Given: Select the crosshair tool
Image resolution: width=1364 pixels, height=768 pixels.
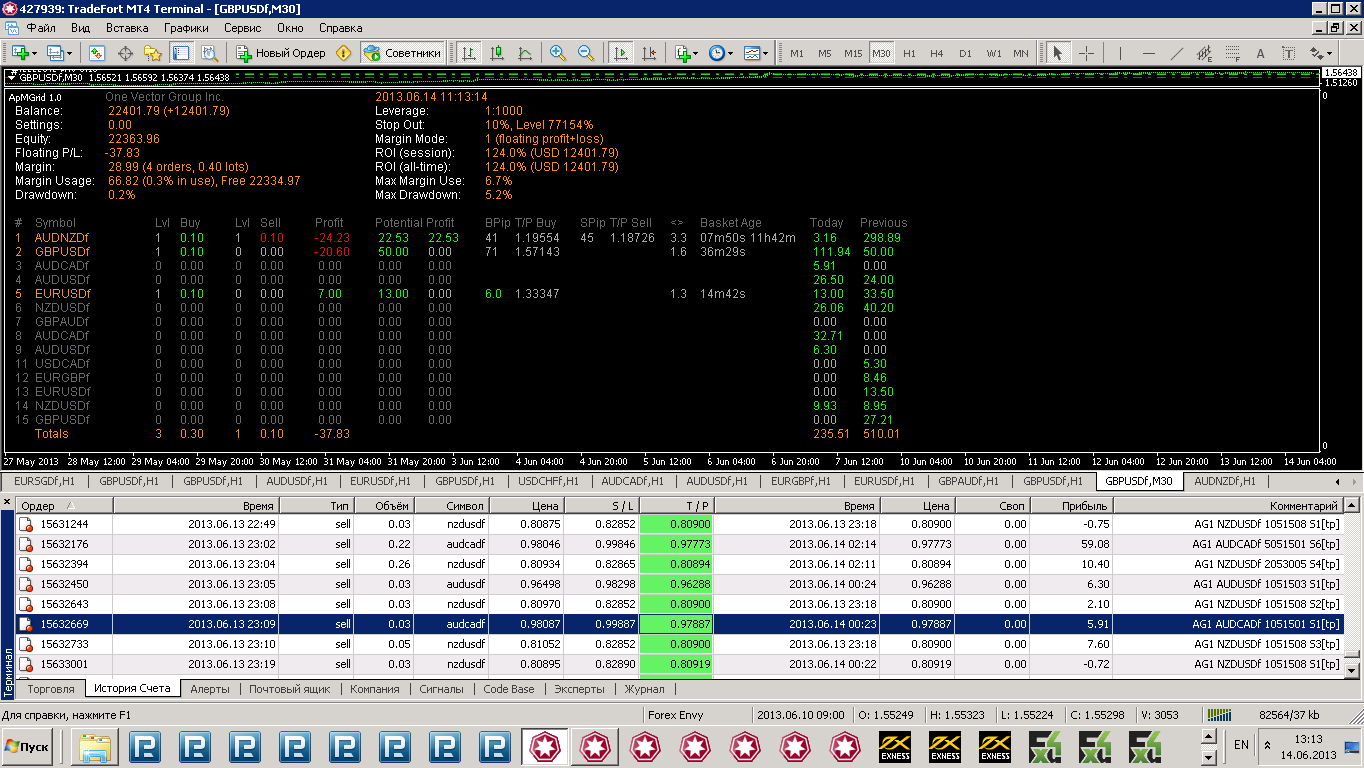Looking at the screenshot, I should click(x=1087, y=53).
